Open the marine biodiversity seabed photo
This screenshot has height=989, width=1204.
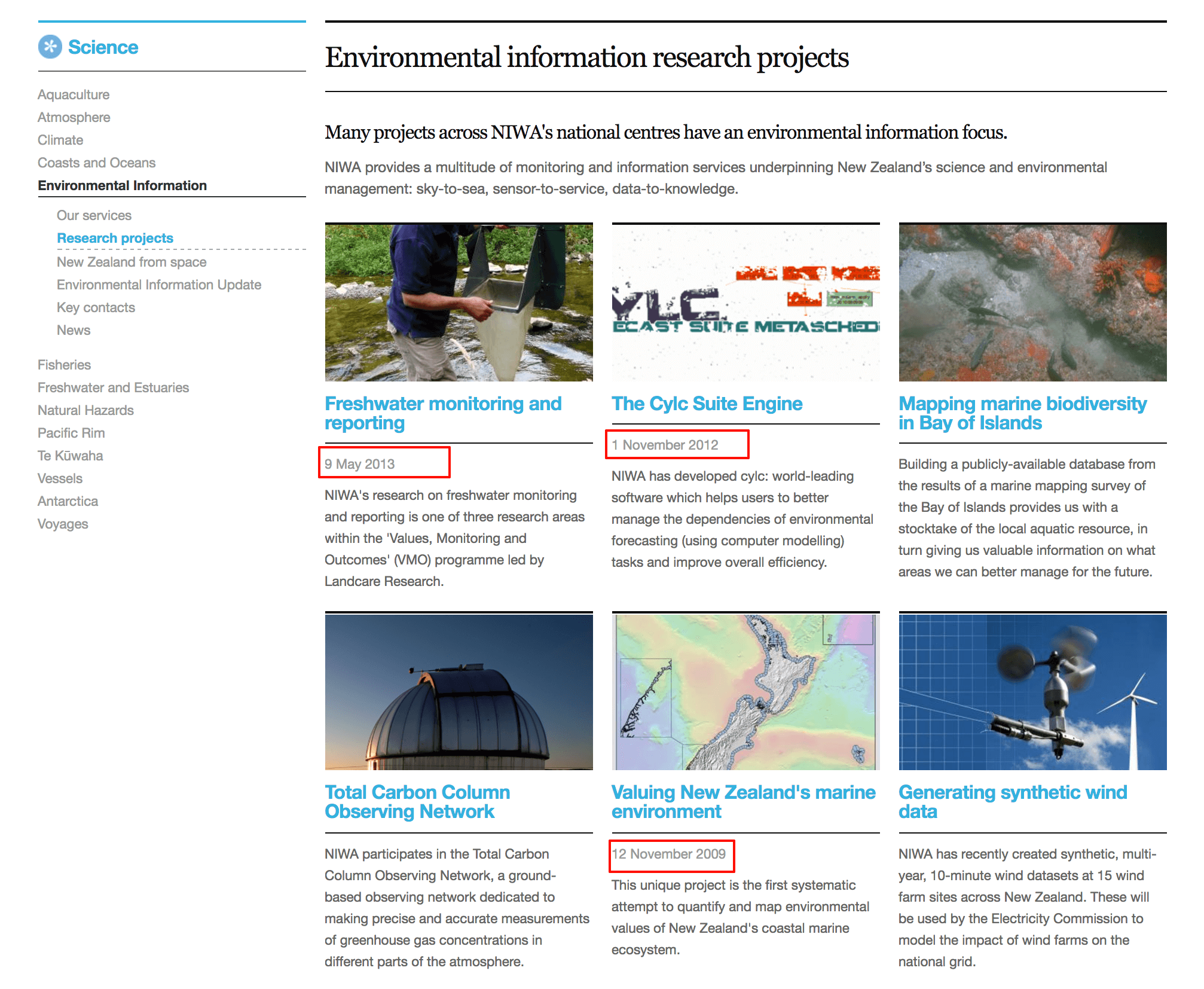tap(1032, 302)
